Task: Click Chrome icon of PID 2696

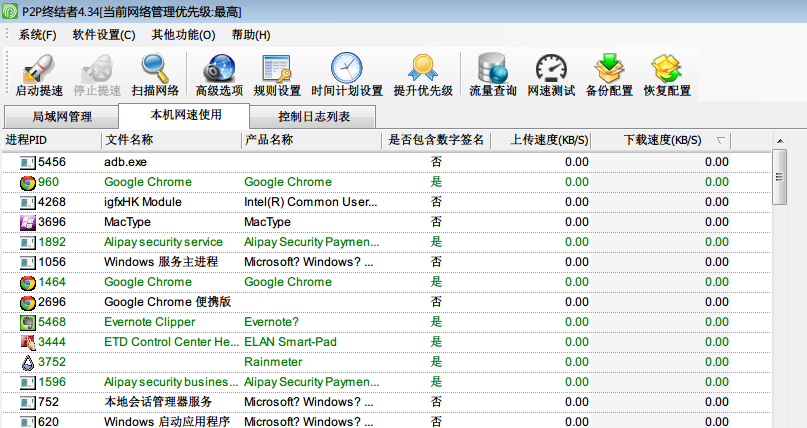Action: tap(28, 302)
